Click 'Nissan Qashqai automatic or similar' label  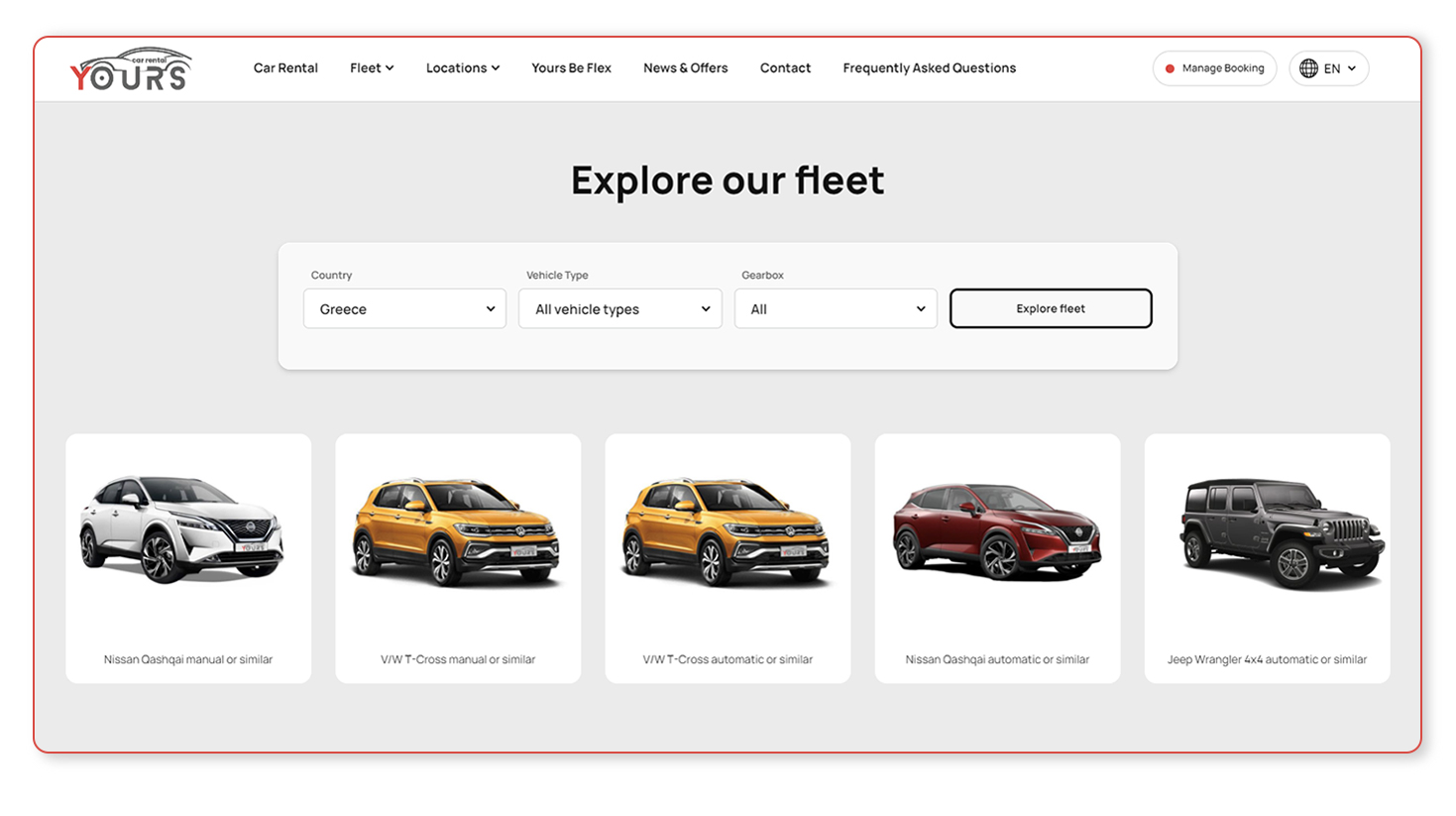(997, 659)
